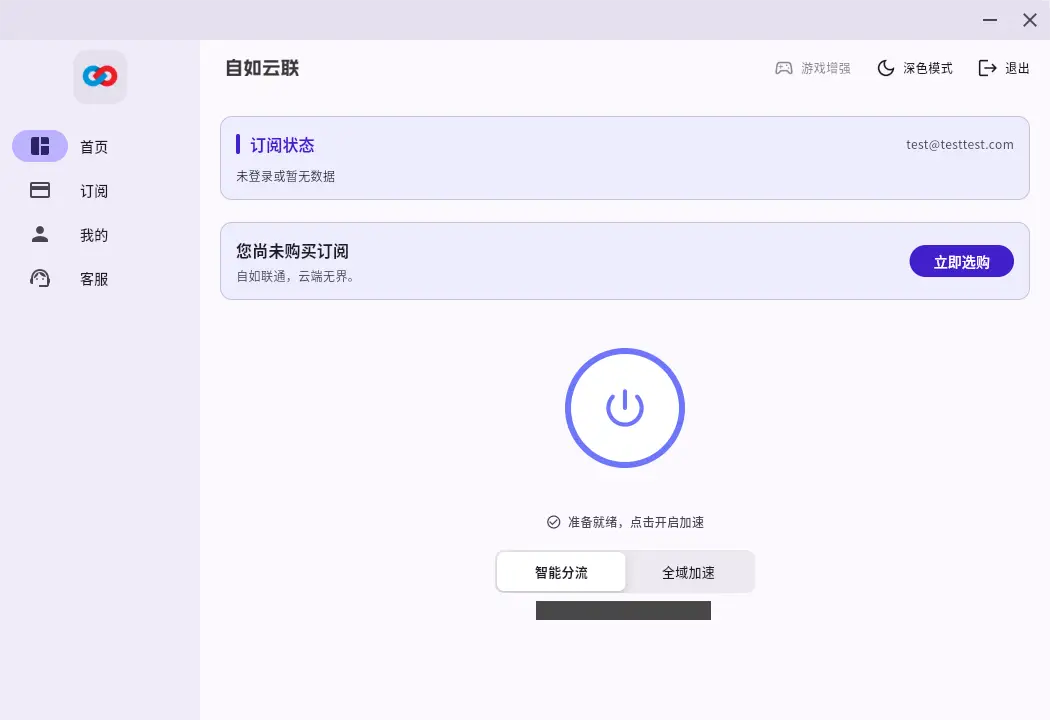Click the dark progress bar below the mode tabs
Image resolution: width=1050 pixels, height=720 pixels.
pyautogui.click(x=623, y=610)
